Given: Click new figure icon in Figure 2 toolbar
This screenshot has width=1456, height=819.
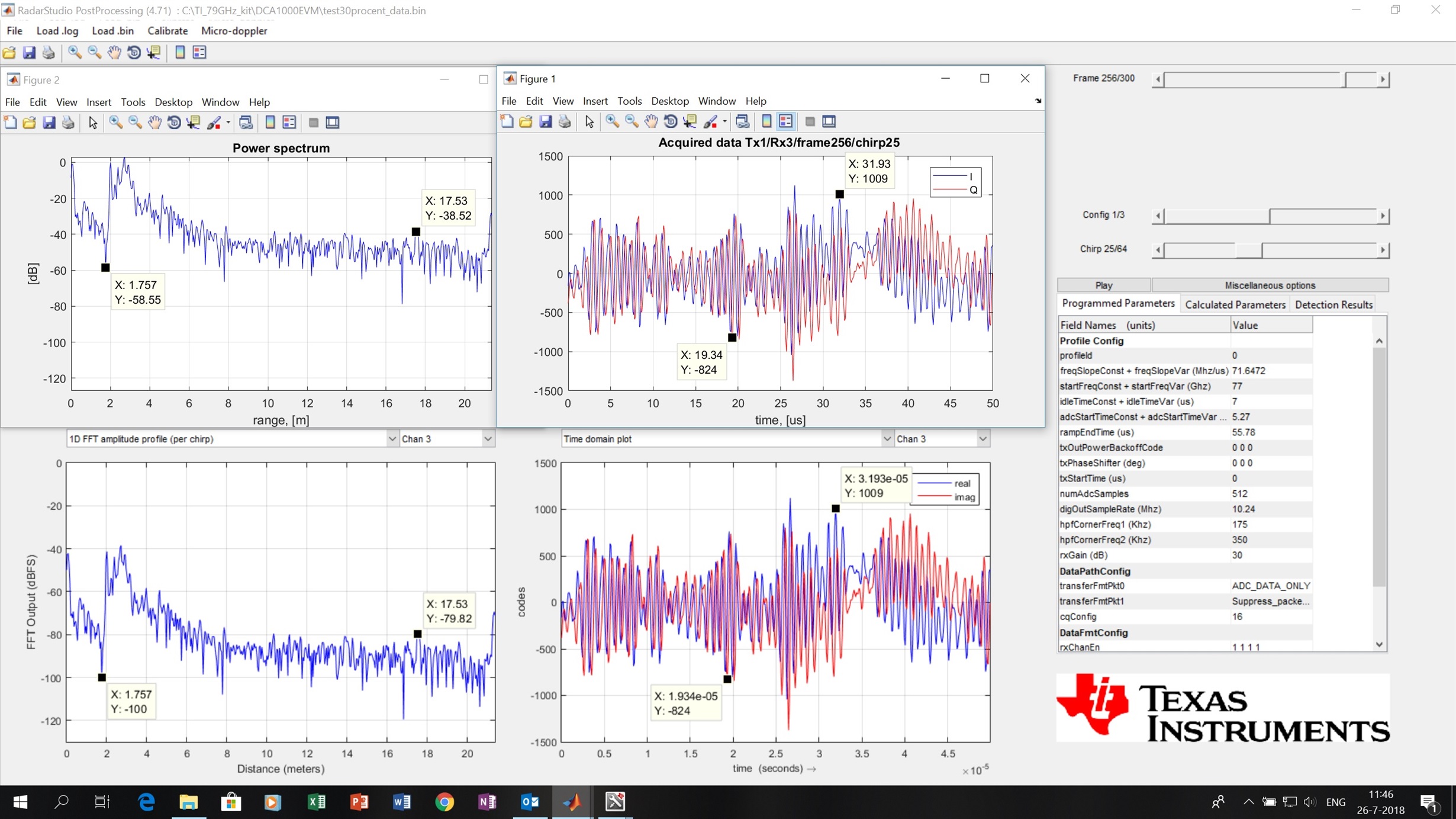Looking at the screenshot, I should [x=10, y=123].
